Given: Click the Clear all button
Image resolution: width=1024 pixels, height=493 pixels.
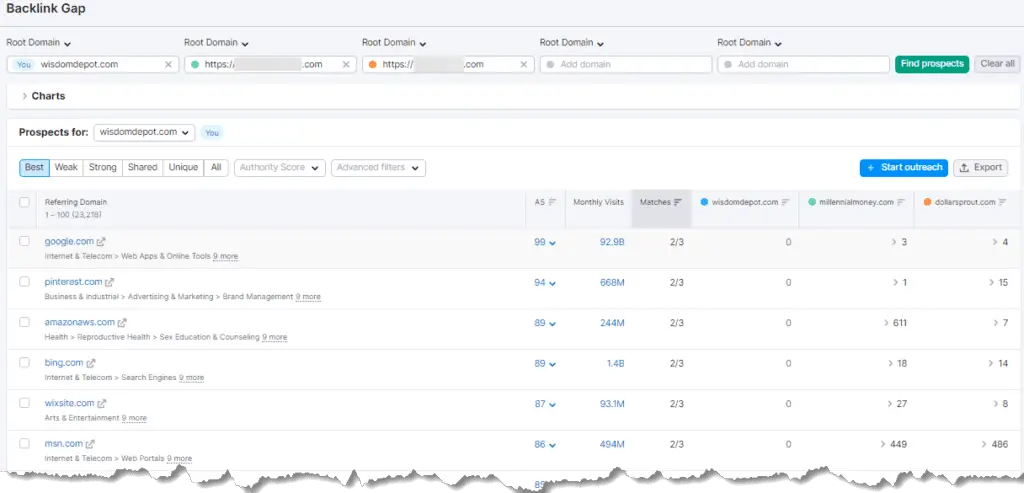Looking at the screenshot, I should [x=997, y=64].
